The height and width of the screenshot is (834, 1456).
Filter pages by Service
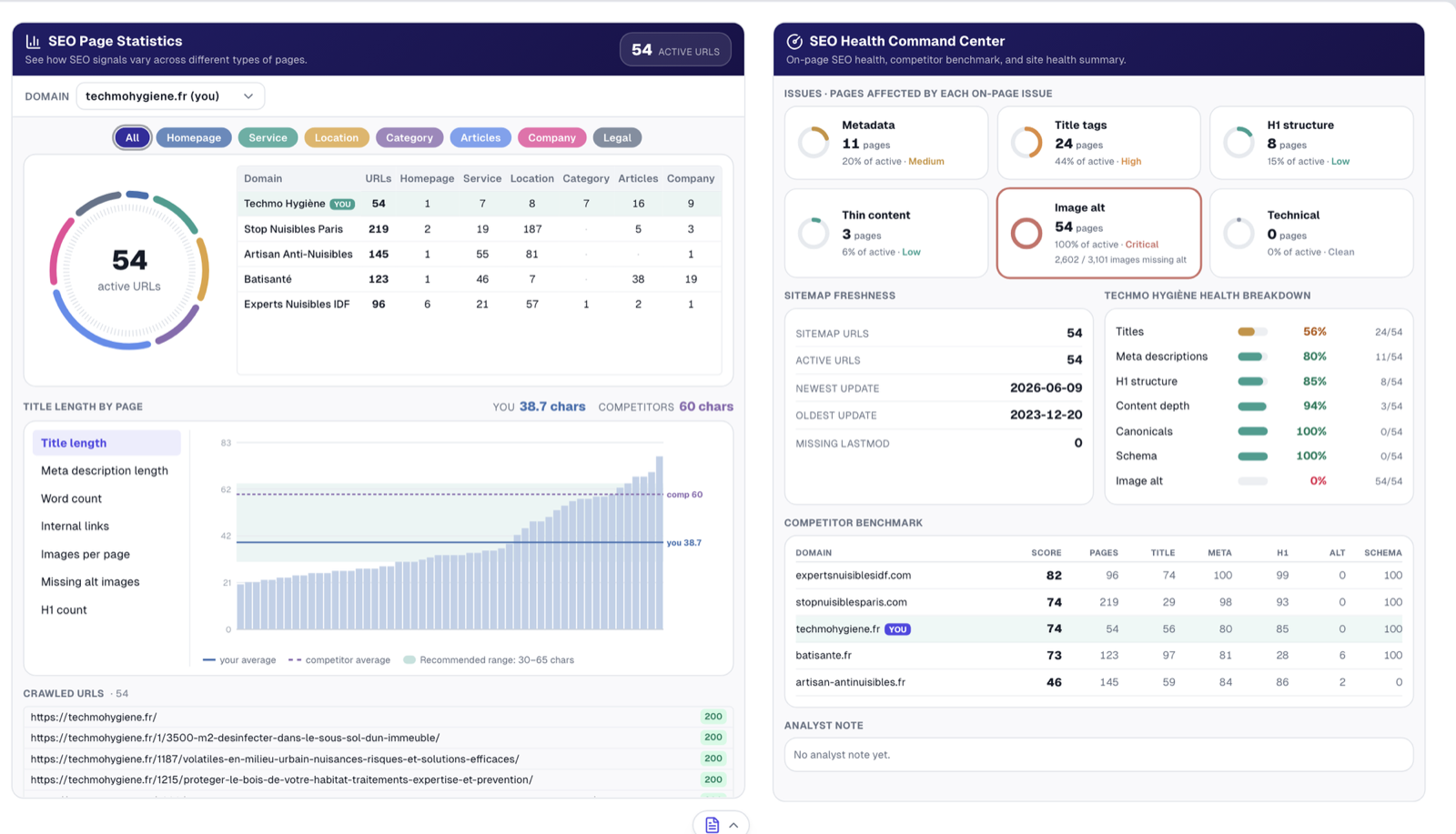click(x=268, y=137)
